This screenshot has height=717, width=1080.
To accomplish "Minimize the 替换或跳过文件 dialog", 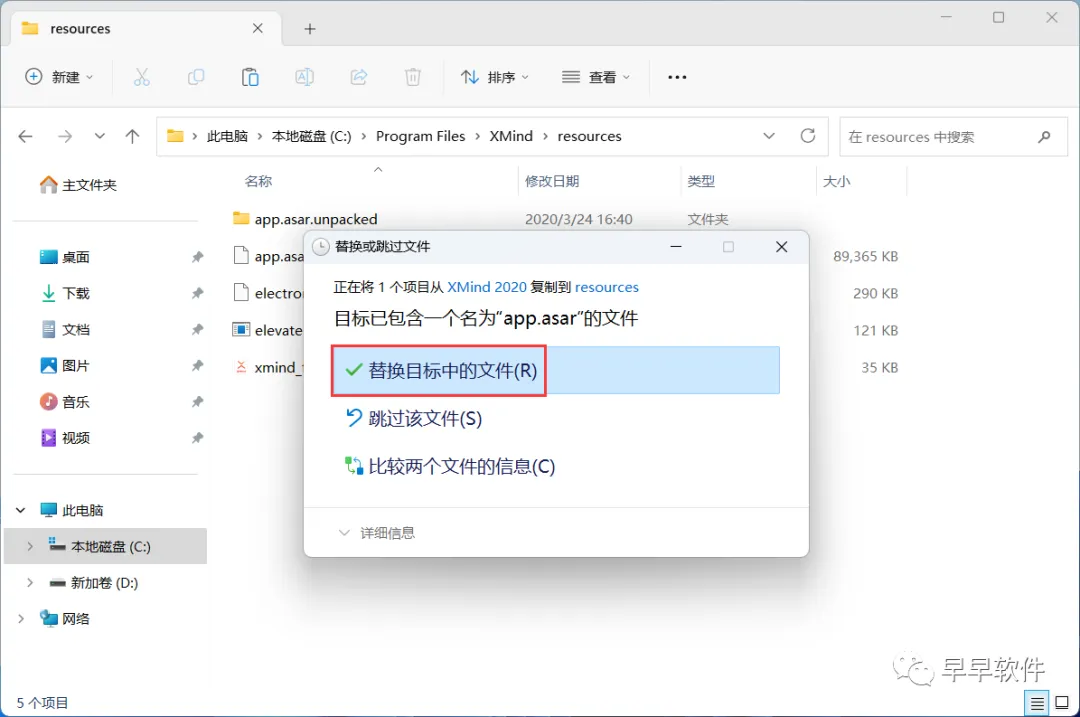I will click(676, 247).
